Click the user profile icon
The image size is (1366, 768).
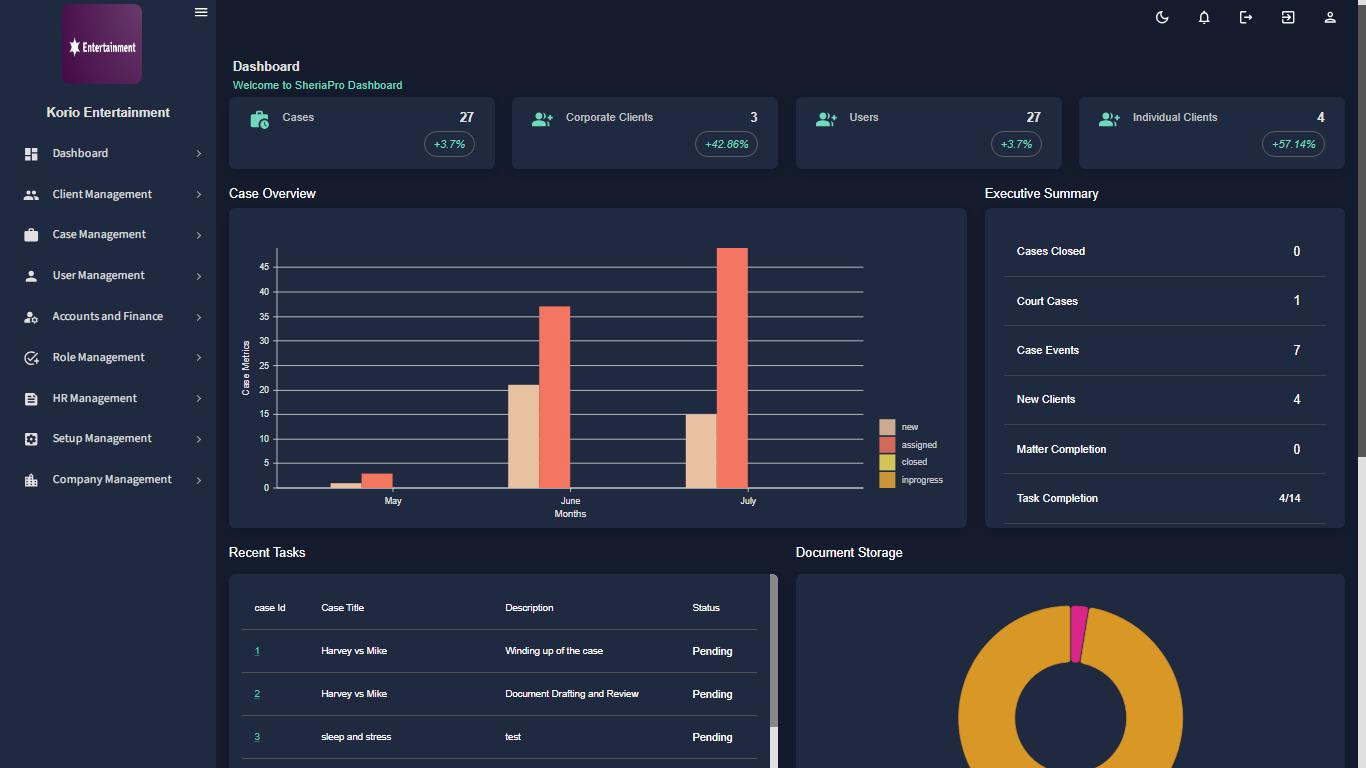pyautogui.click(x=1330, y=17)
